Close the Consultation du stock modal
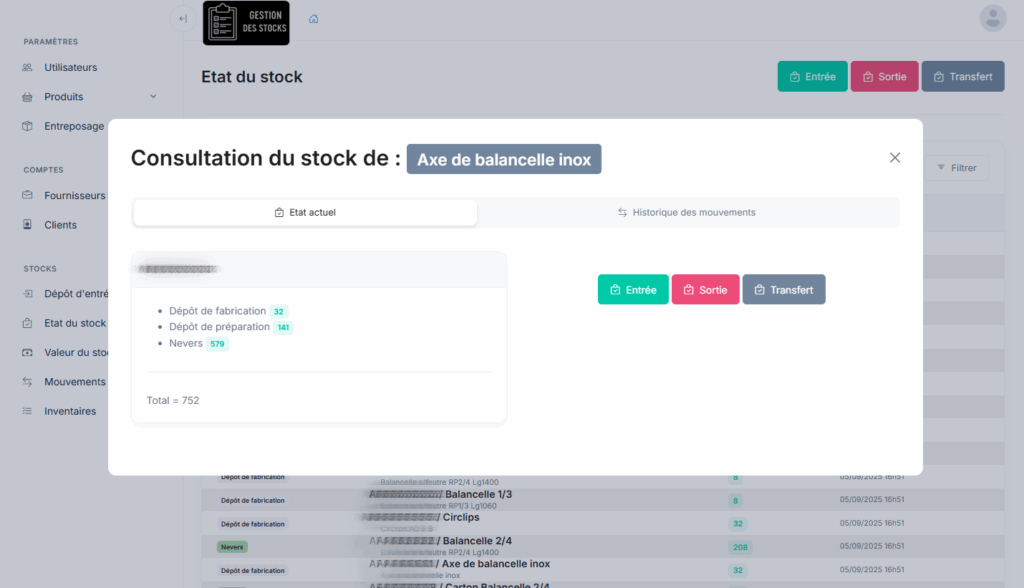The image size is (1024, 588). point(895,157)
